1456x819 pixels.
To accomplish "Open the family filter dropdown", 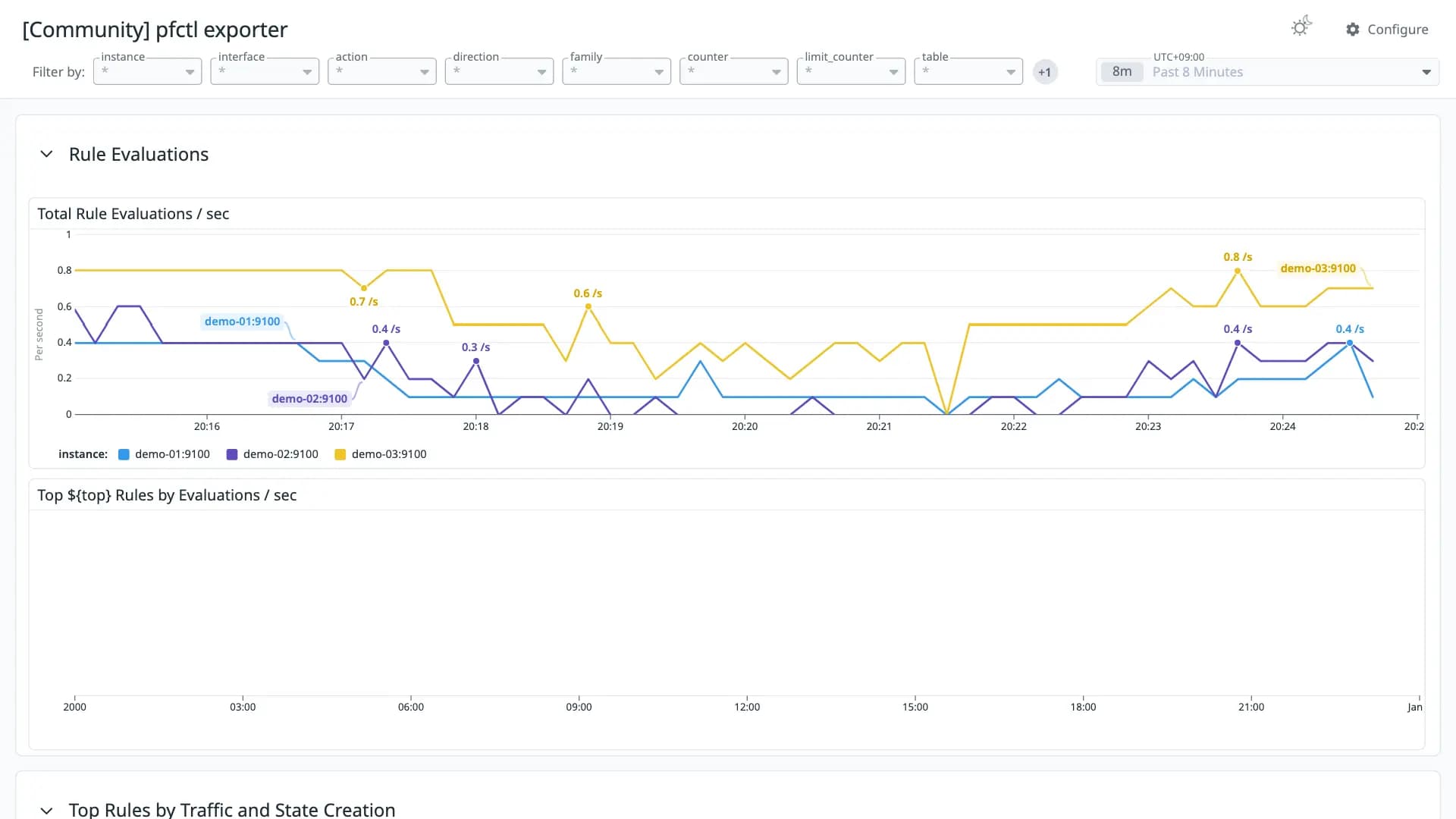I will (617, 71).
